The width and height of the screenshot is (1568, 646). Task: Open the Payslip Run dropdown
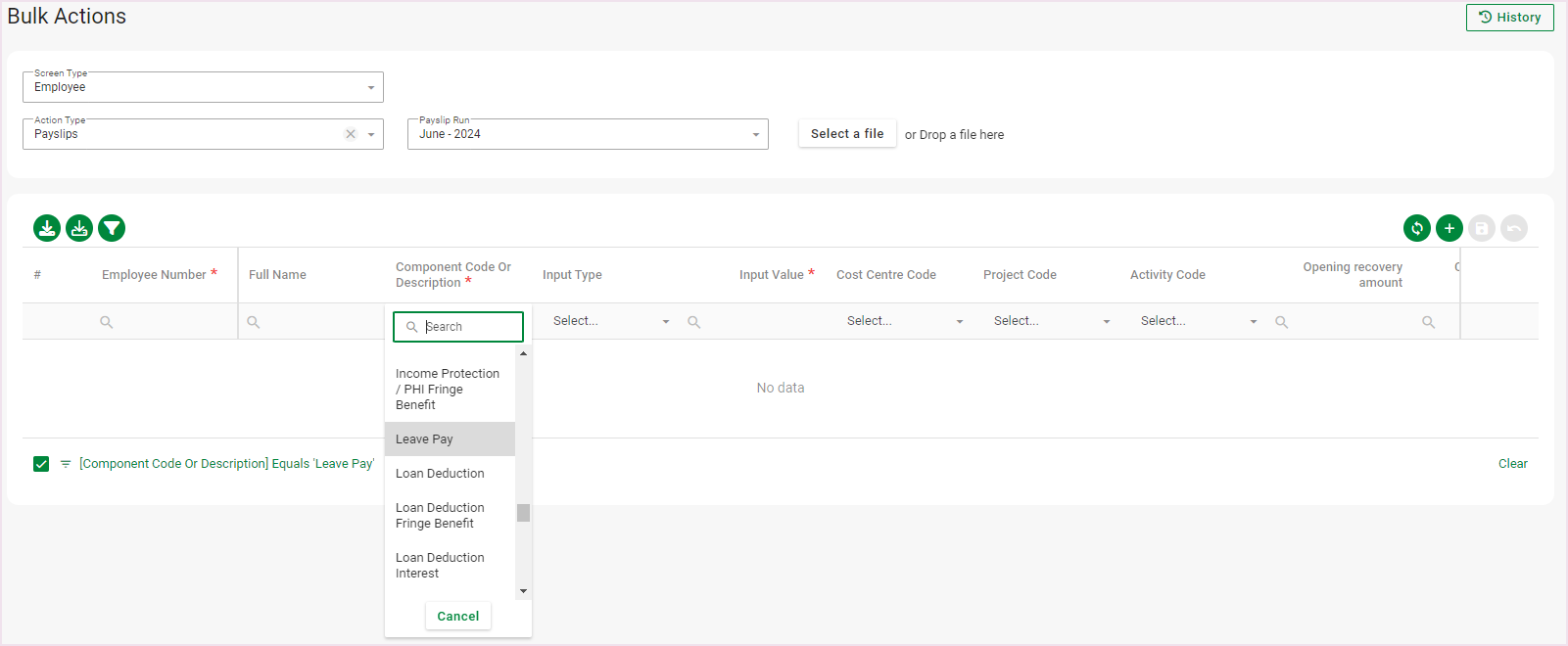pos(755,134)
